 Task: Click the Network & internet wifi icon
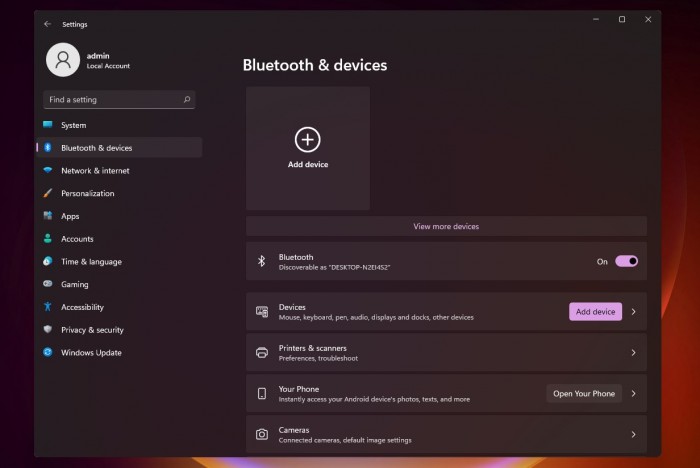(47, 171)
